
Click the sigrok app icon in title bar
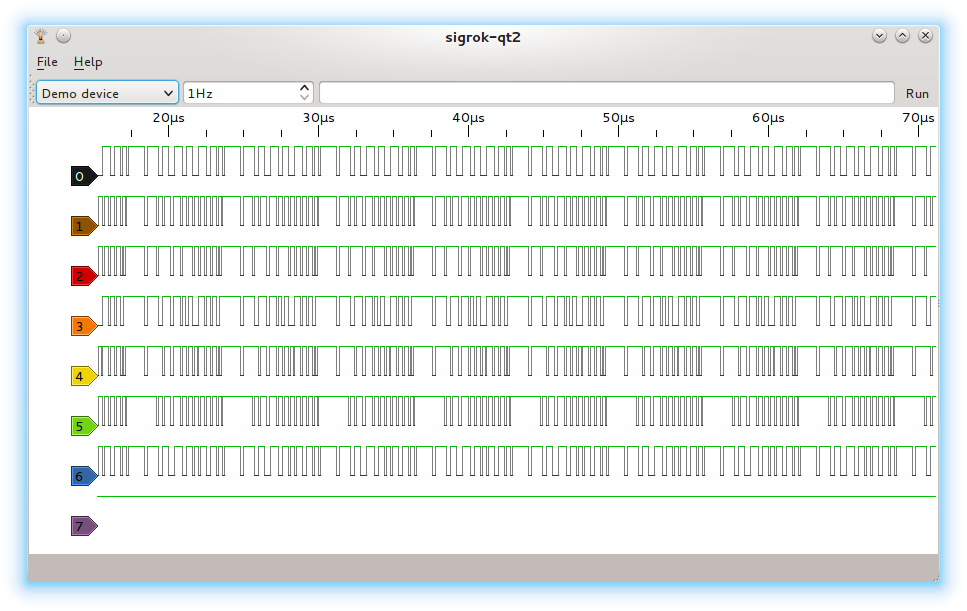click(41, 36)
